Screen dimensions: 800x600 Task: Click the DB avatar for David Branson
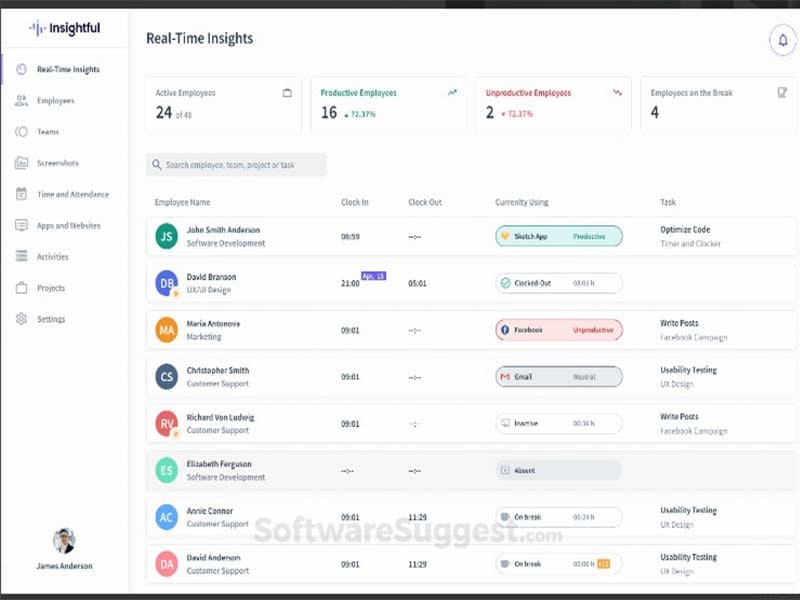[x=166, y=283]
